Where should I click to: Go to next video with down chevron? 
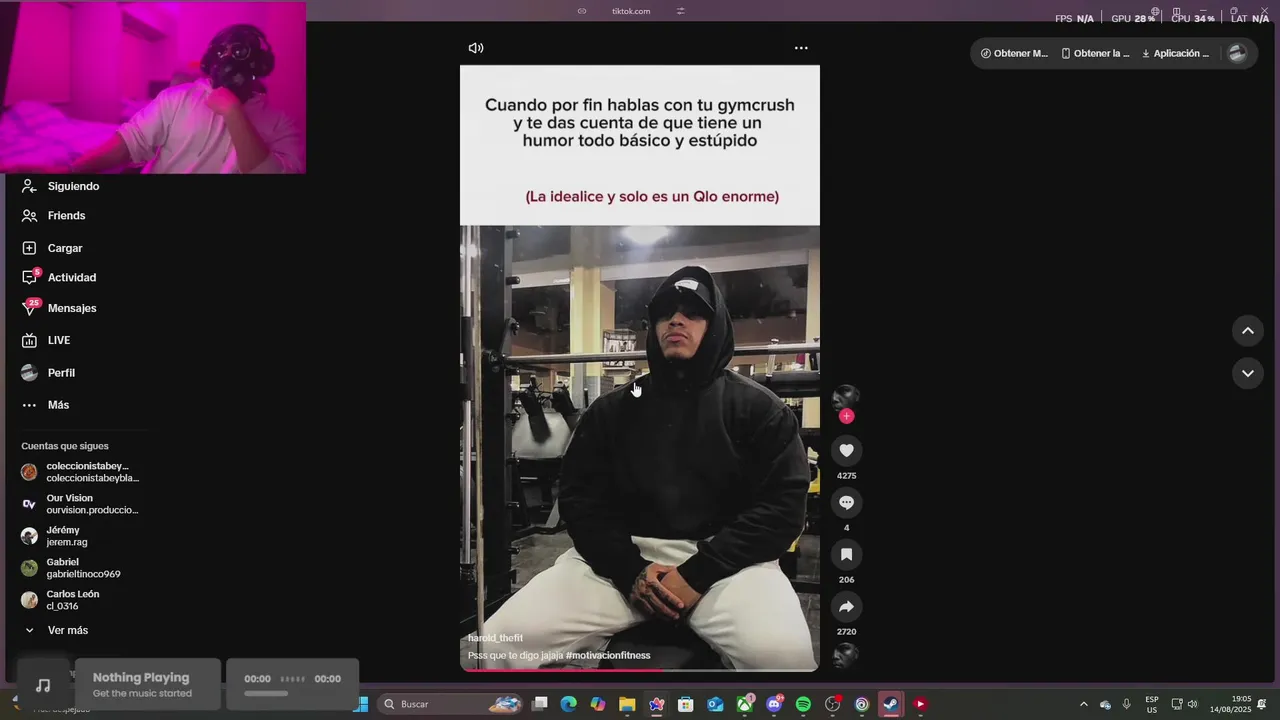[1248, 373]
